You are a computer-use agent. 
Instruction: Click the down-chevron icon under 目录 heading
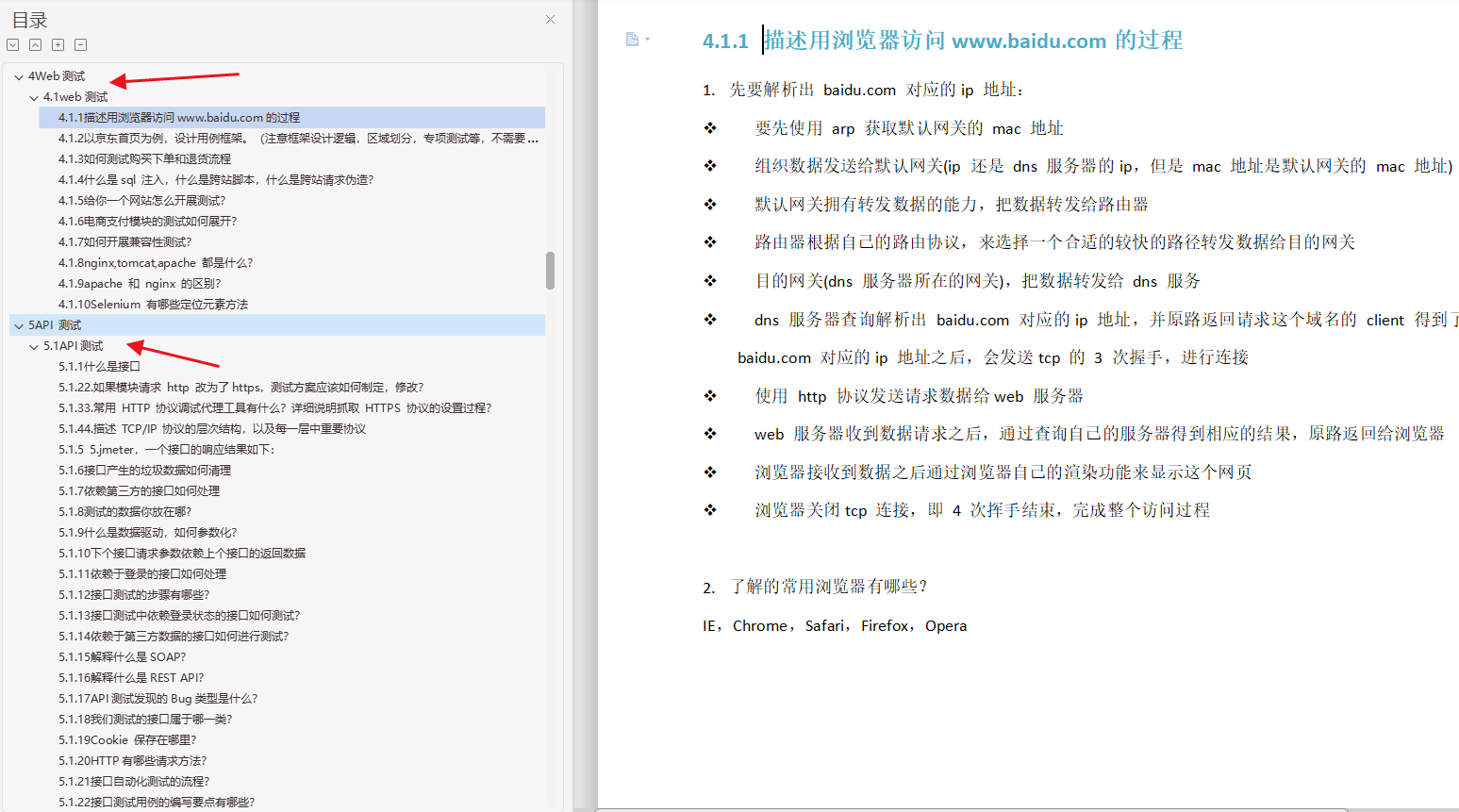click(12, 44)
